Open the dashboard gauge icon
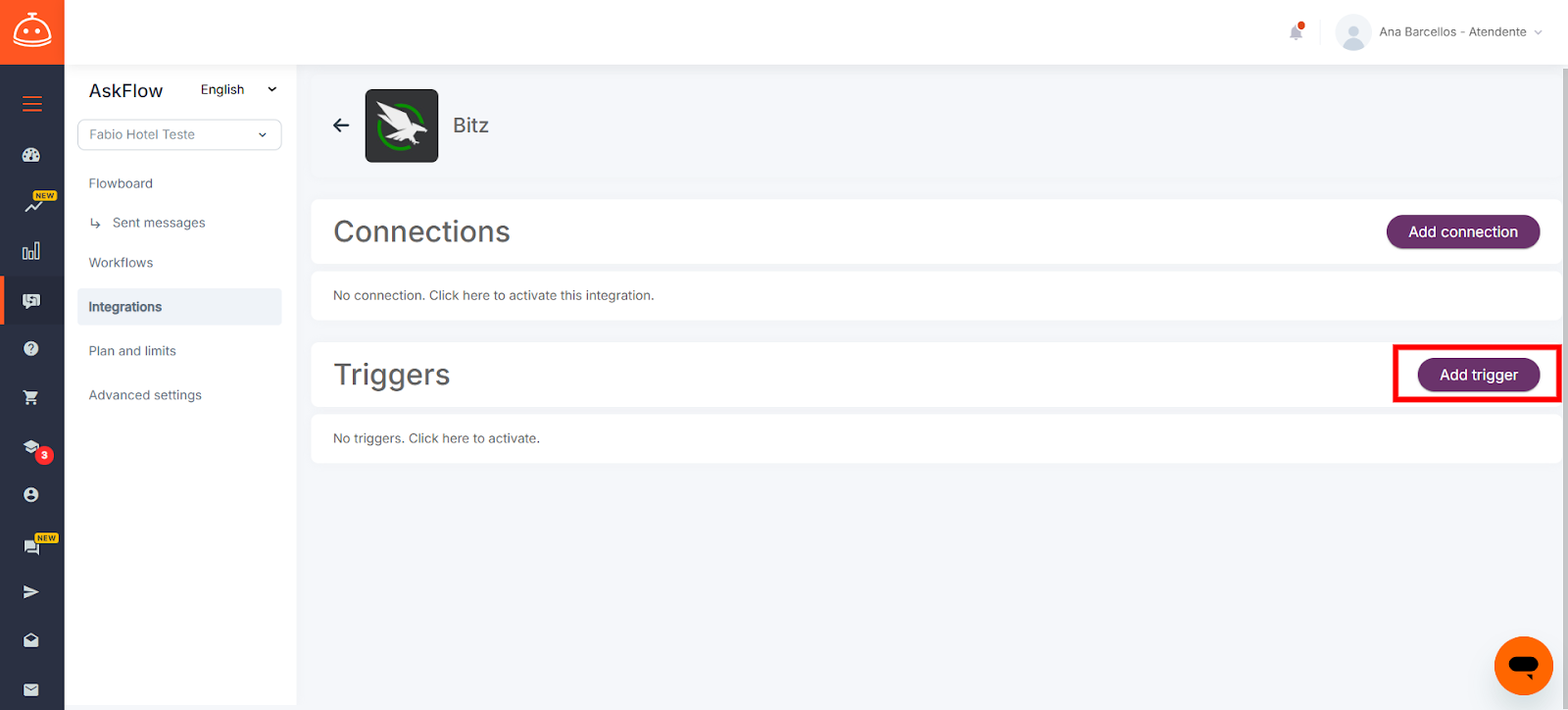The height and width of the screenshot is (710, 1568). (31, 155)
